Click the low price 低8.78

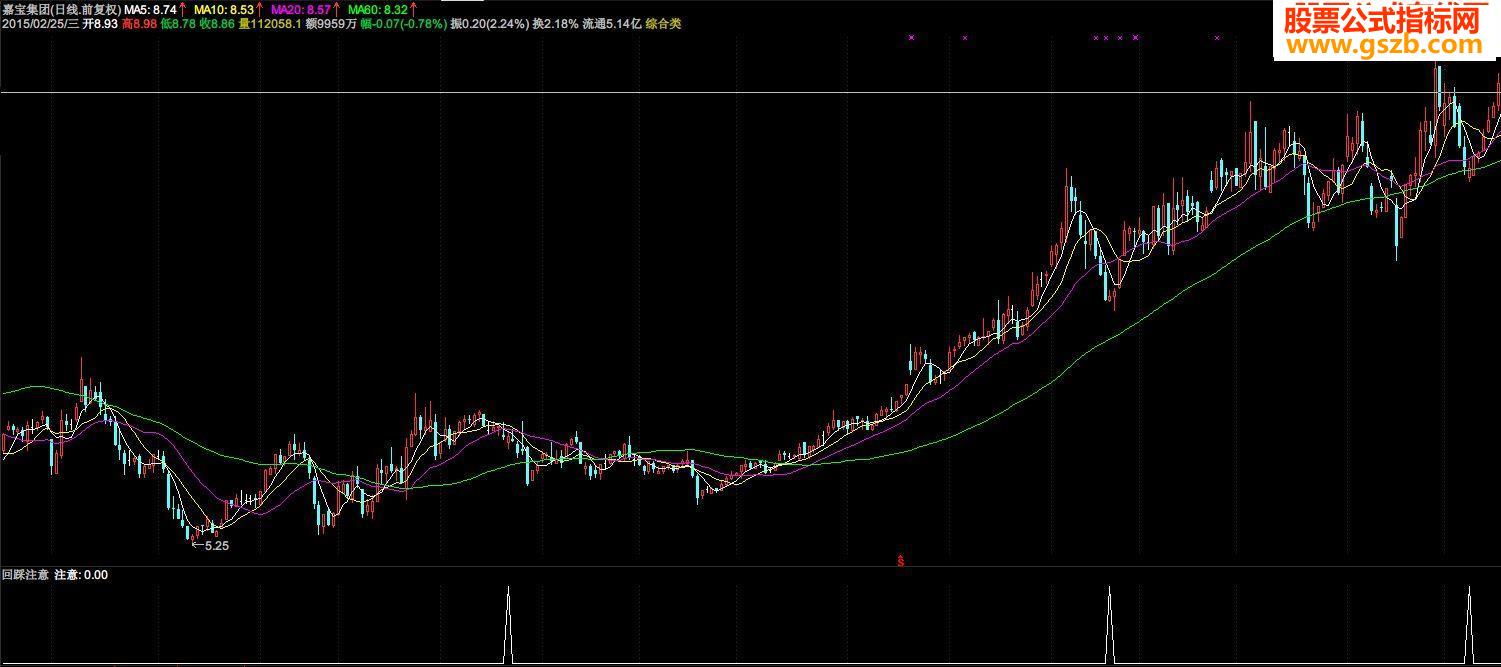pos(178,23)
